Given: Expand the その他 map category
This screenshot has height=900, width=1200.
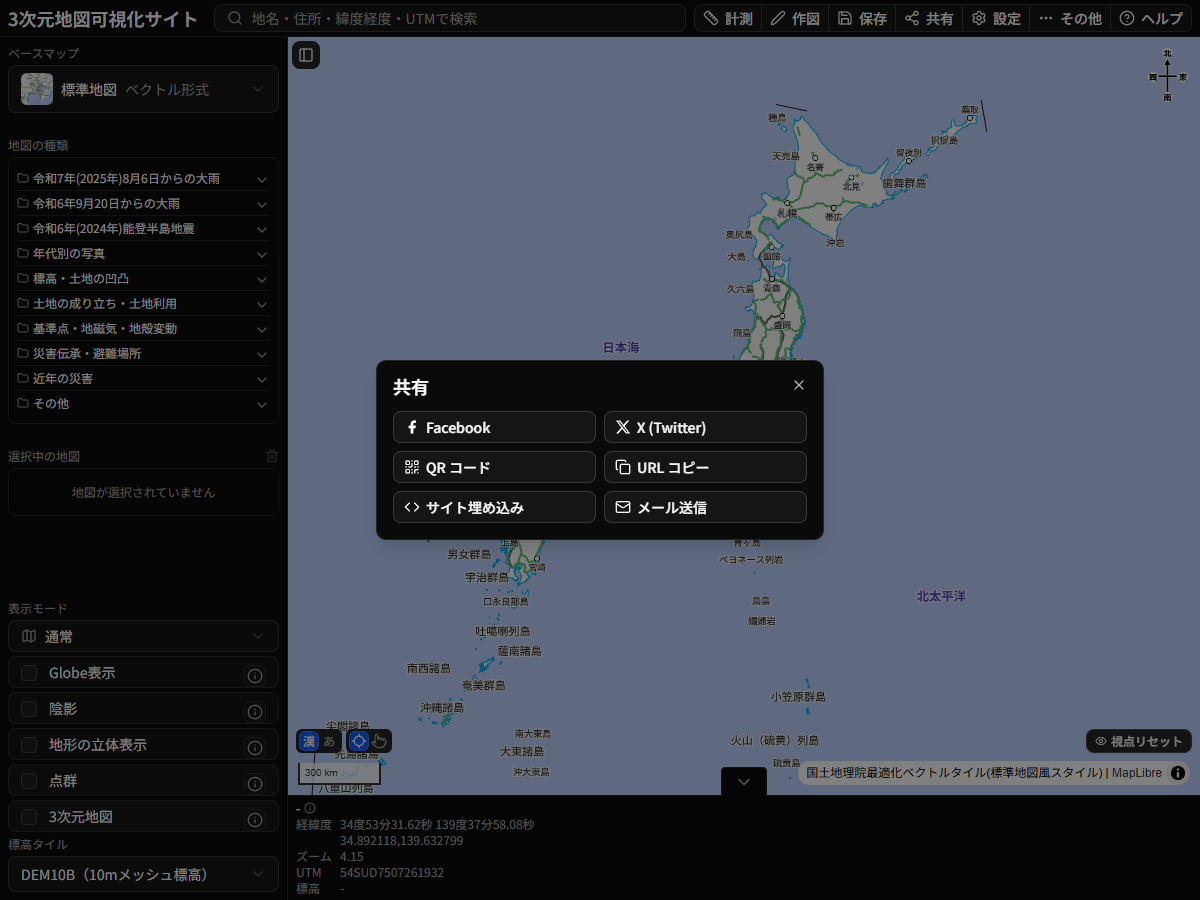Looking at the screenshot, I should (143, 404).
